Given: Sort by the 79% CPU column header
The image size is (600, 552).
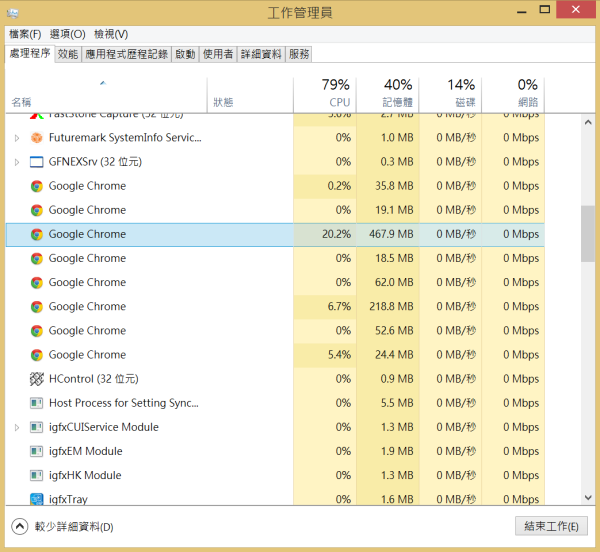Looking at the screenshot, I should coord(325,95).
